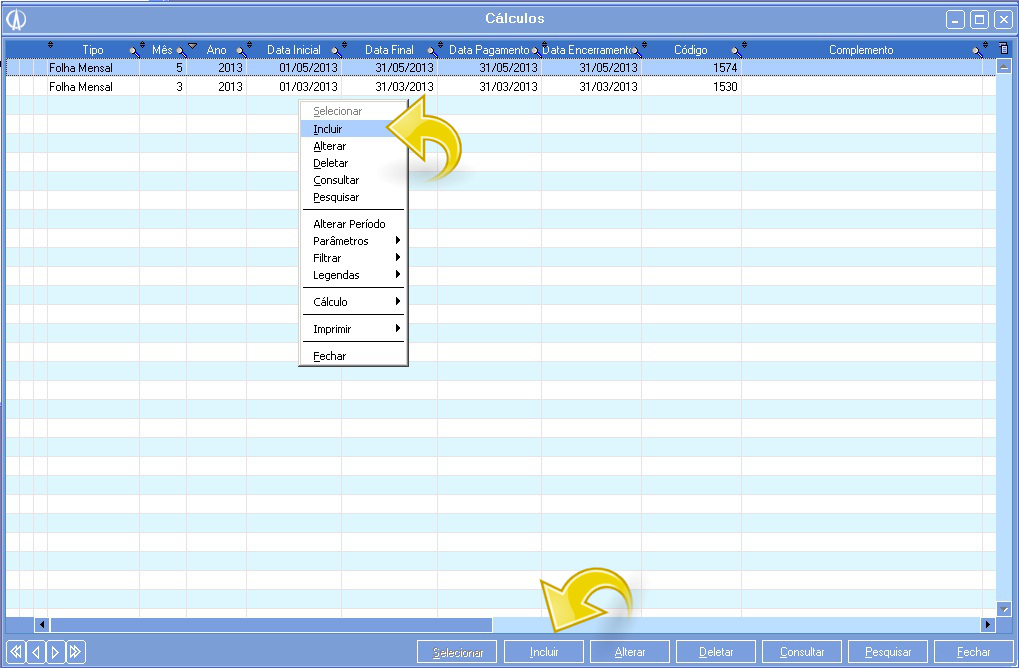This screenshot has width=1019, height=668.
Task: Search Data Pagamento column with magnifier
Action: (x=536, y=51)
